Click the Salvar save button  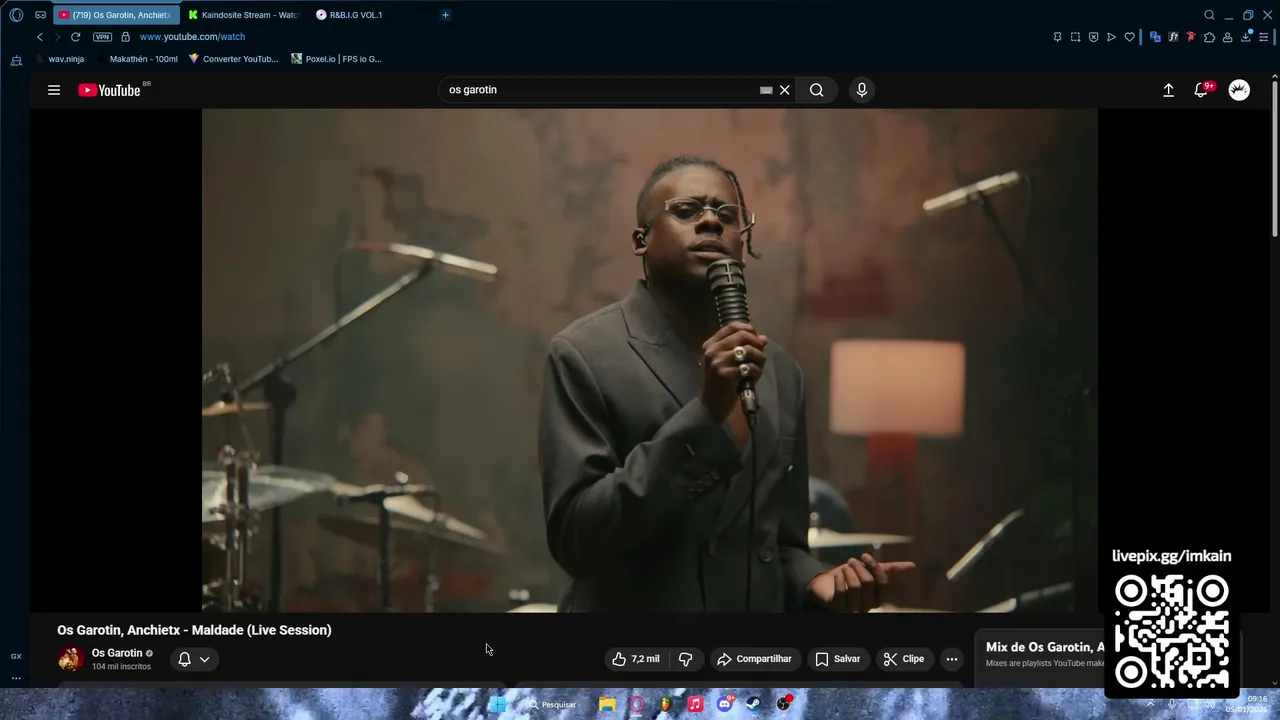(838, 659)
